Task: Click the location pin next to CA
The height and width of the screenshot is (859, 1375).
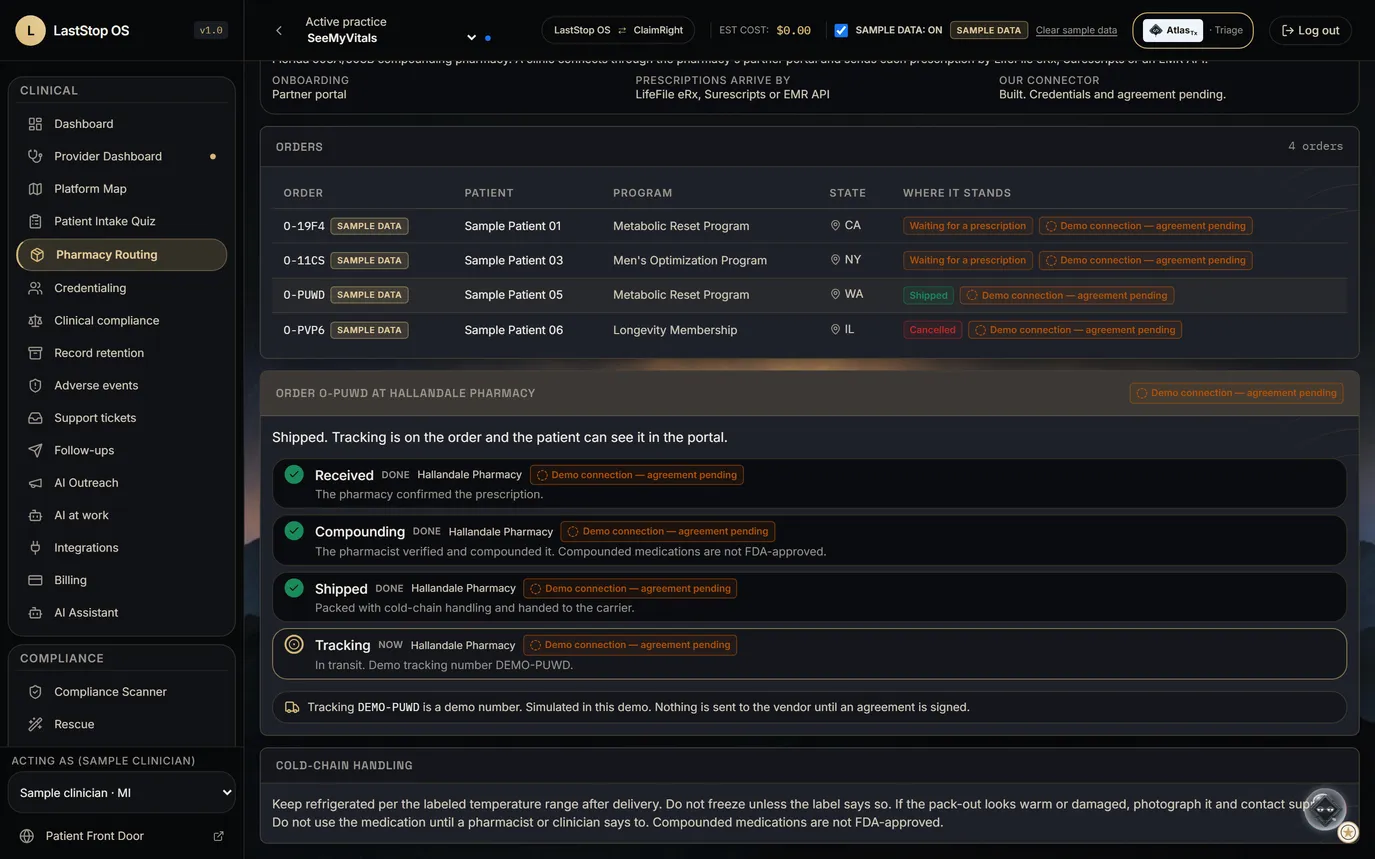Action: pyautogui.click(x=835, y=226)
